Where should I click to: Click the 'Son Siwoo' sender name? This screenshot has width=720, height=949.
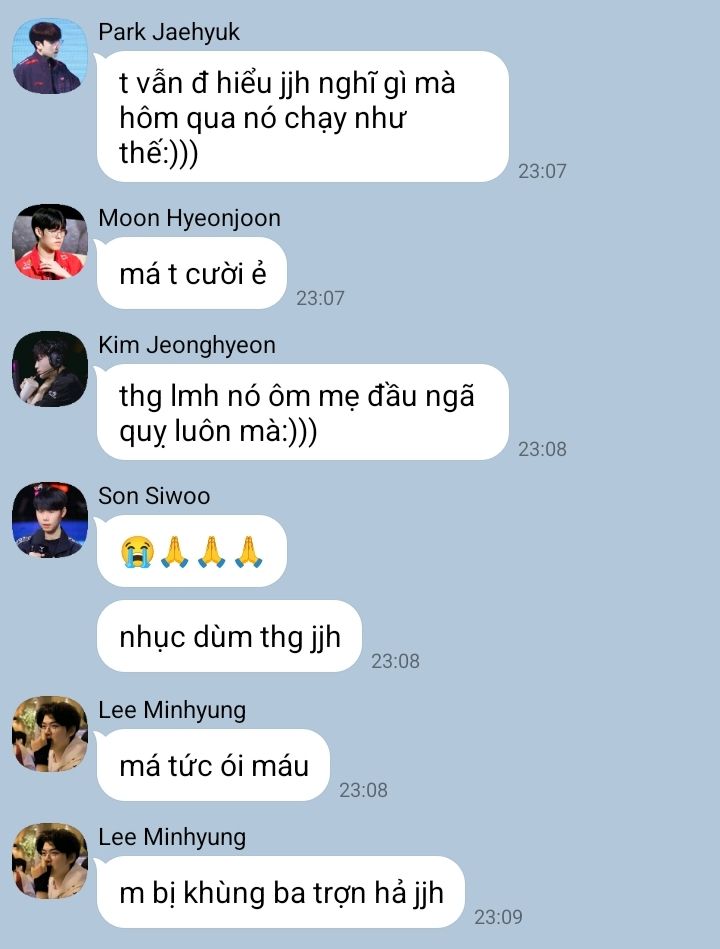click(154, 496)
